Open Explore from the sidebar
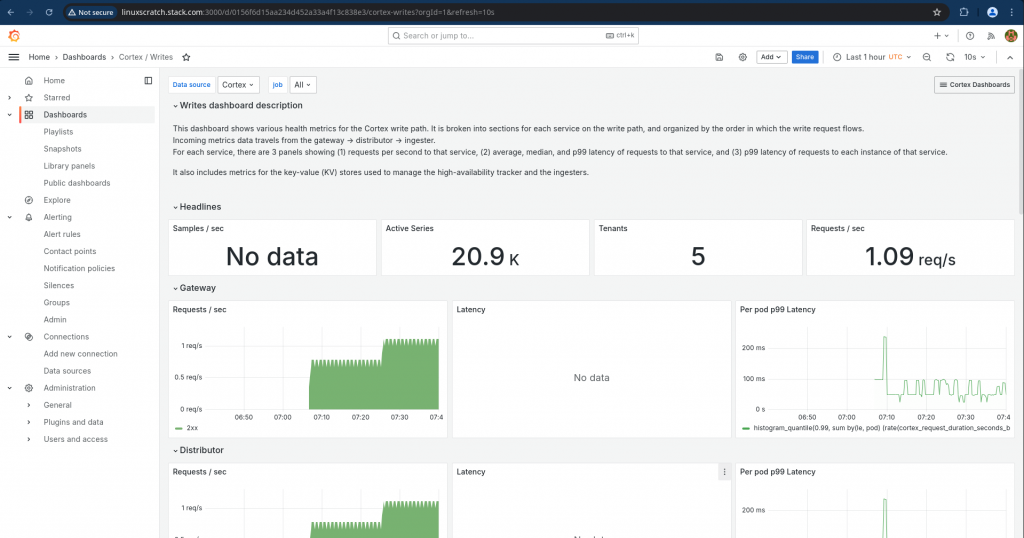The height and width of the screenshot is (538, 1024). pos(57,200)
